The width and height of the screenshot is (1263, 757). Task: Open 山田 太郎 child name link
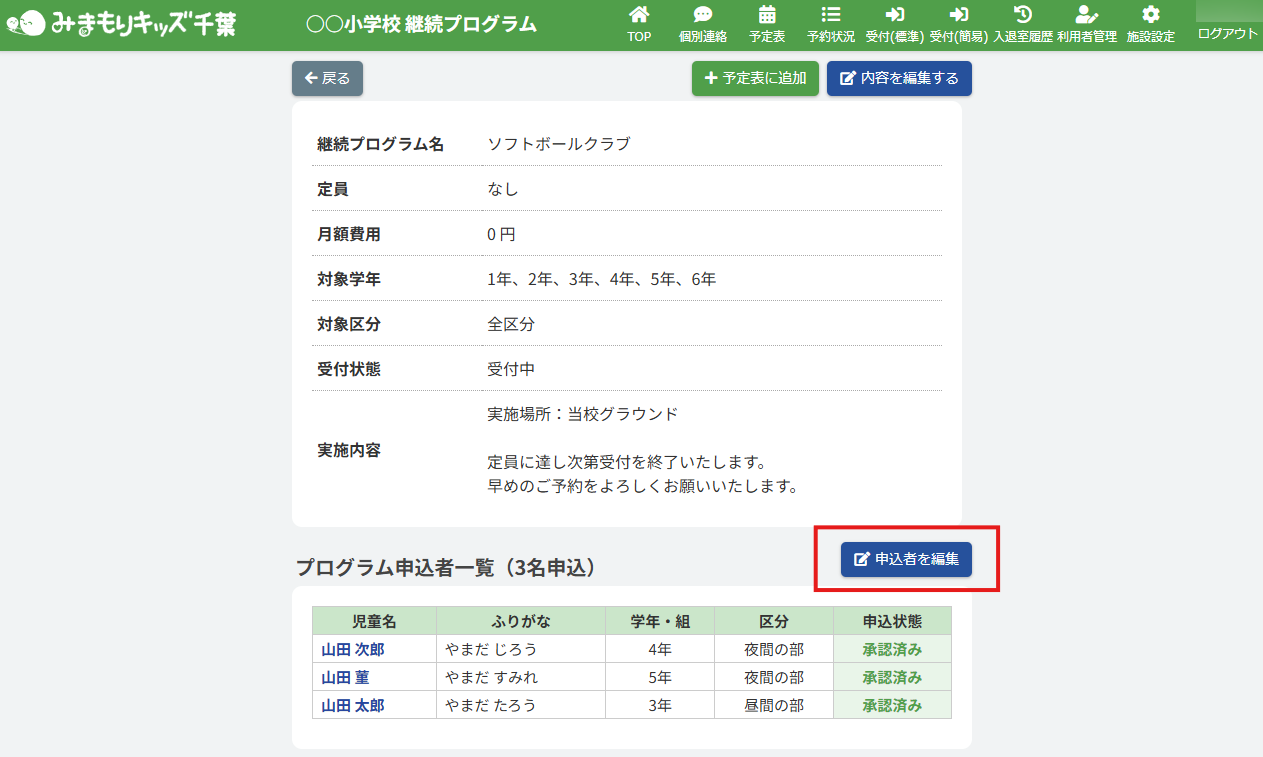coord(352,705)
